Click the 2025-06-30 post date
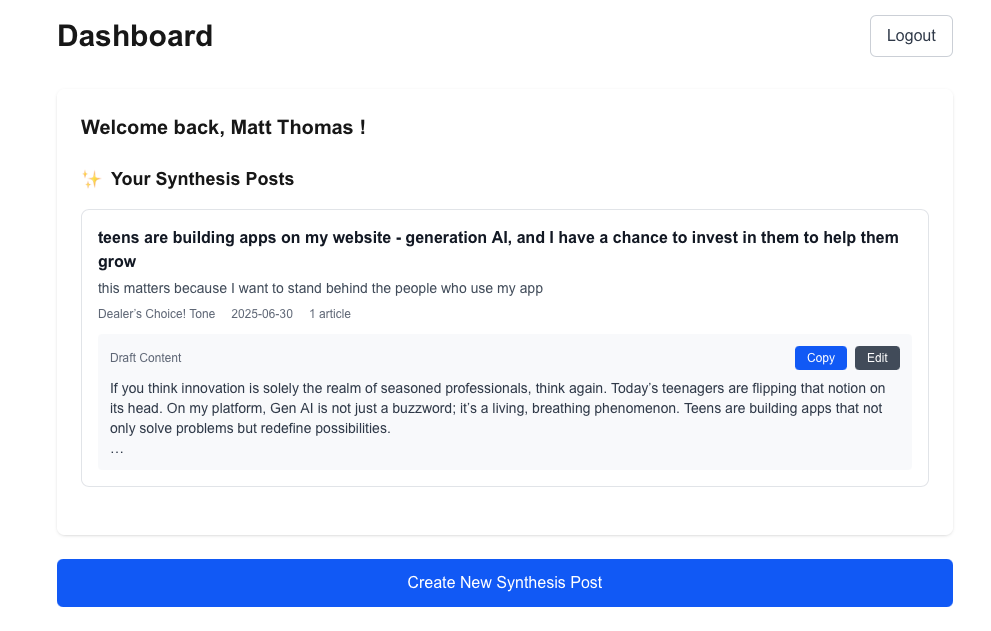This screenshot has height=631, width=991. click(x=262, y=314)
